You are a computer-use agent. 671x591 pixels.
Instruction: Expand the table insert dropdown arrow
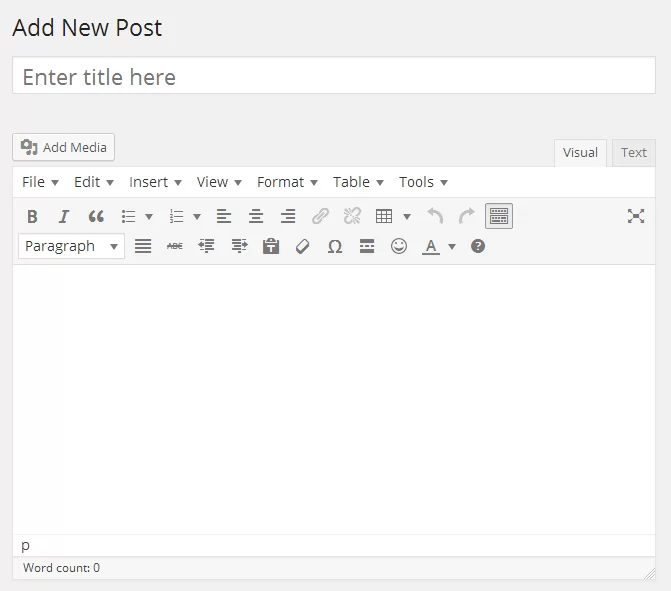pos(407,216)
